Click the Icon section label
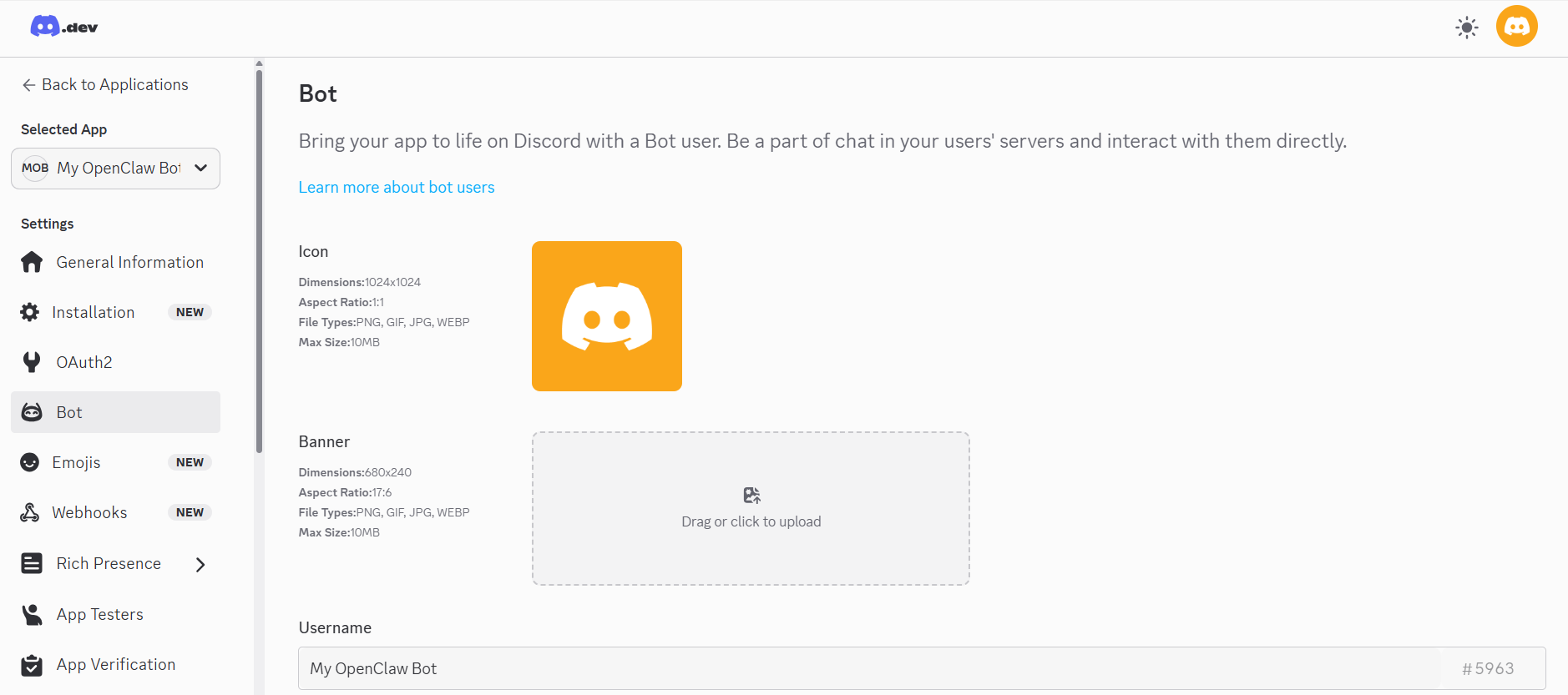This screenshot has width=1568, height=695. pos(313,252)
